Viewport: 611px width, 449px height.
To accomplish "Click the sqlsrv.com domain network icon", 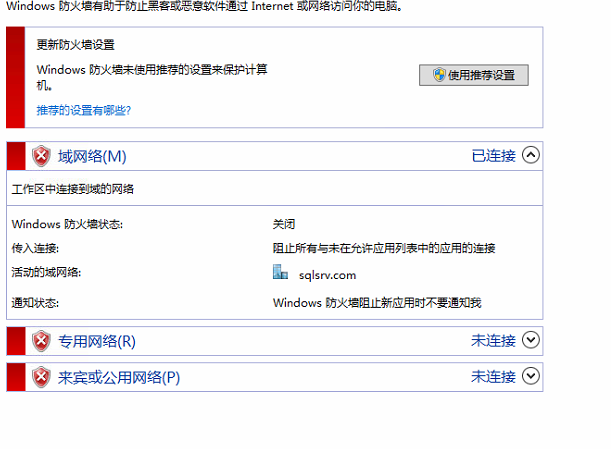I will point(280,272).
